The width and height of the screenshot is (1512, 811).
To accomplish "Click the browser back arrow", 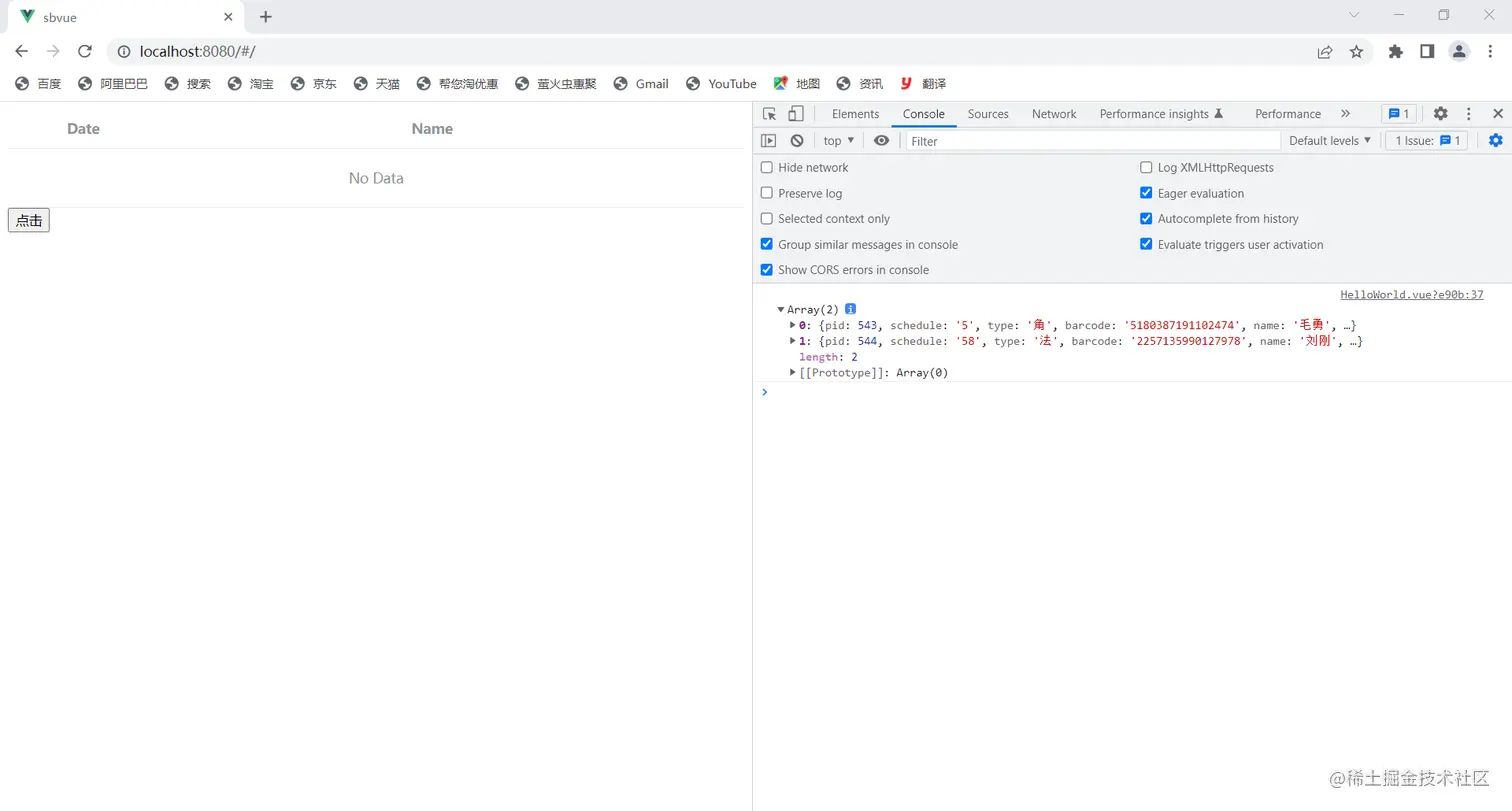I will pos(22,51).
